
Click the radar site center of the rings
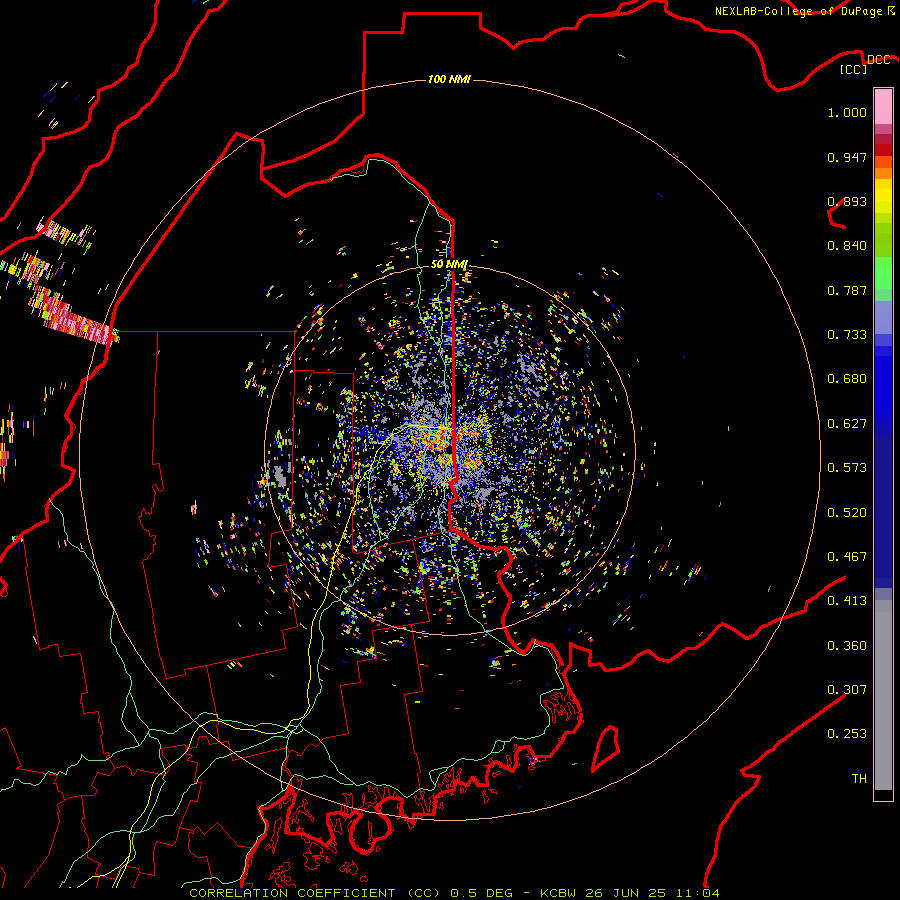(449, 449)
